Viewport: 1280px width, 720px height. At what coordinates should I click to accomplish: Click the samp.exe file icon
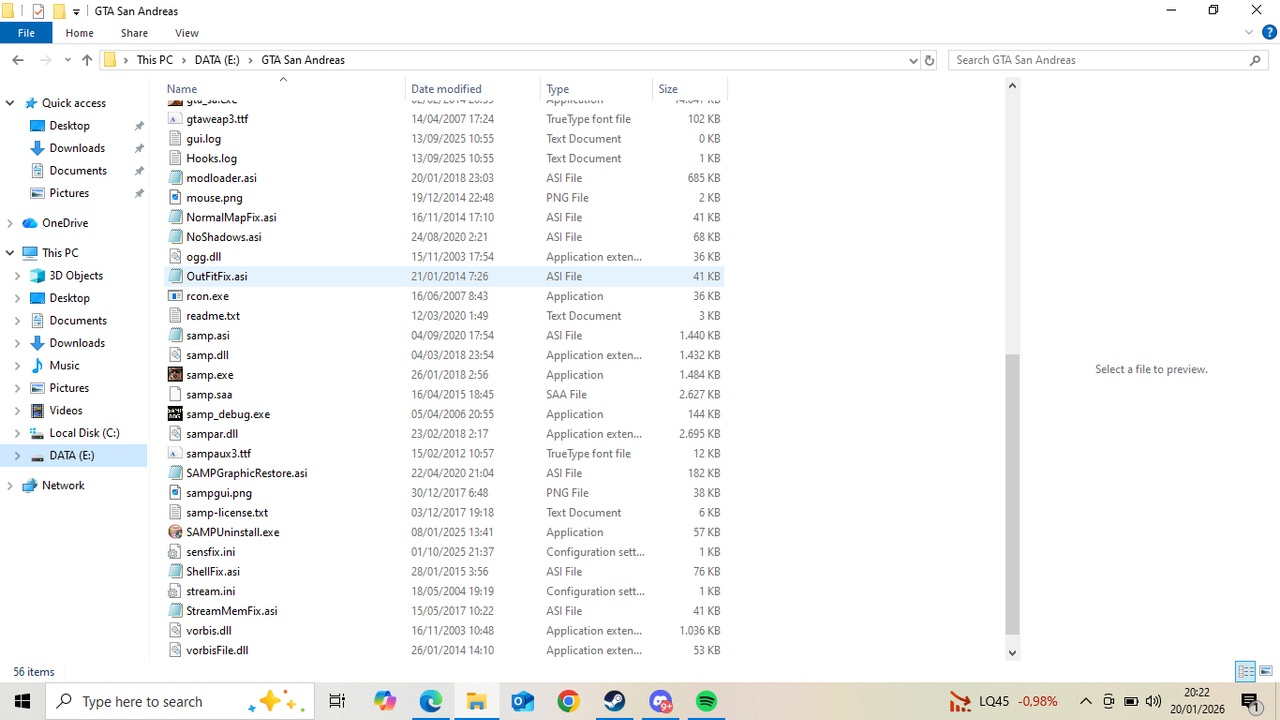(176, 375)
